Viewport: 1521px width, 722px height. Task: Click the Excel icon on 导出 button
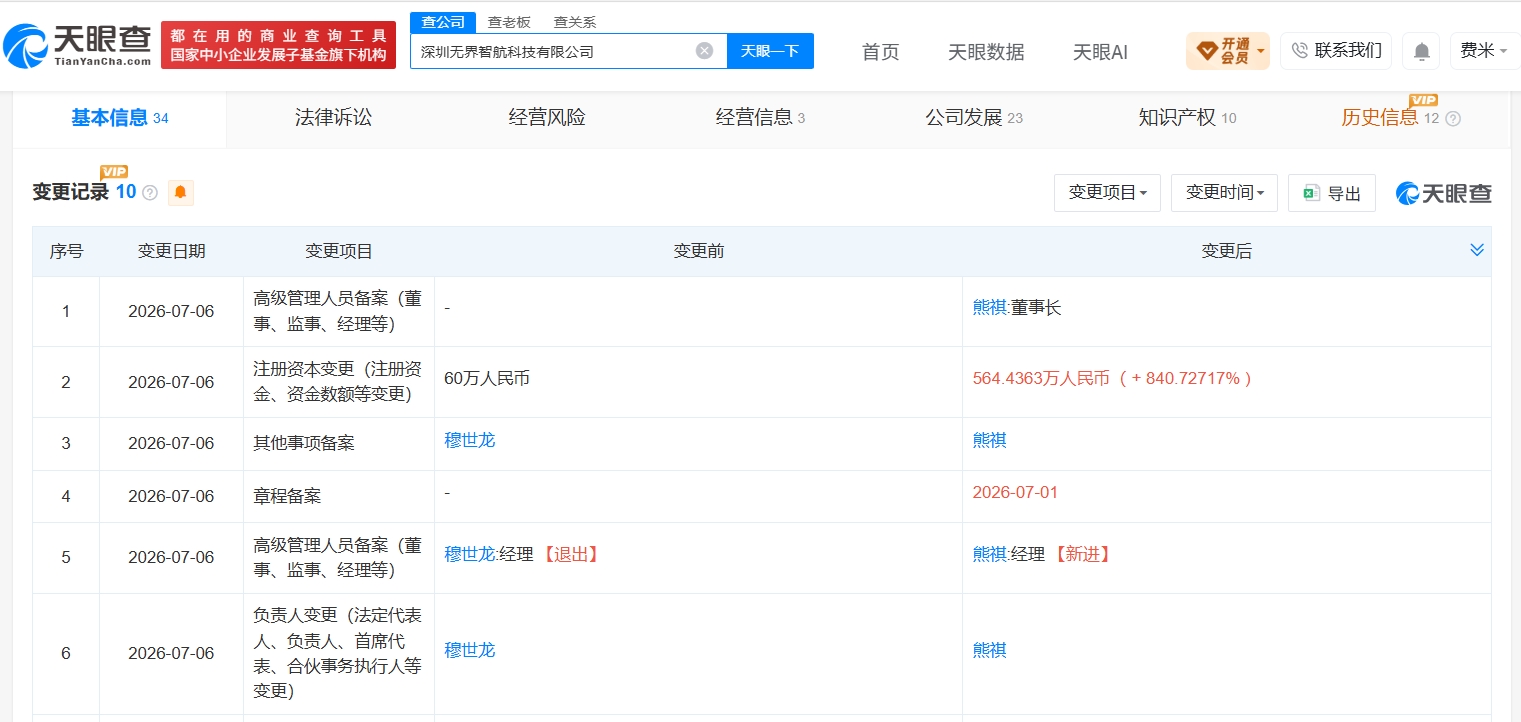click(x=1311, y=193)
